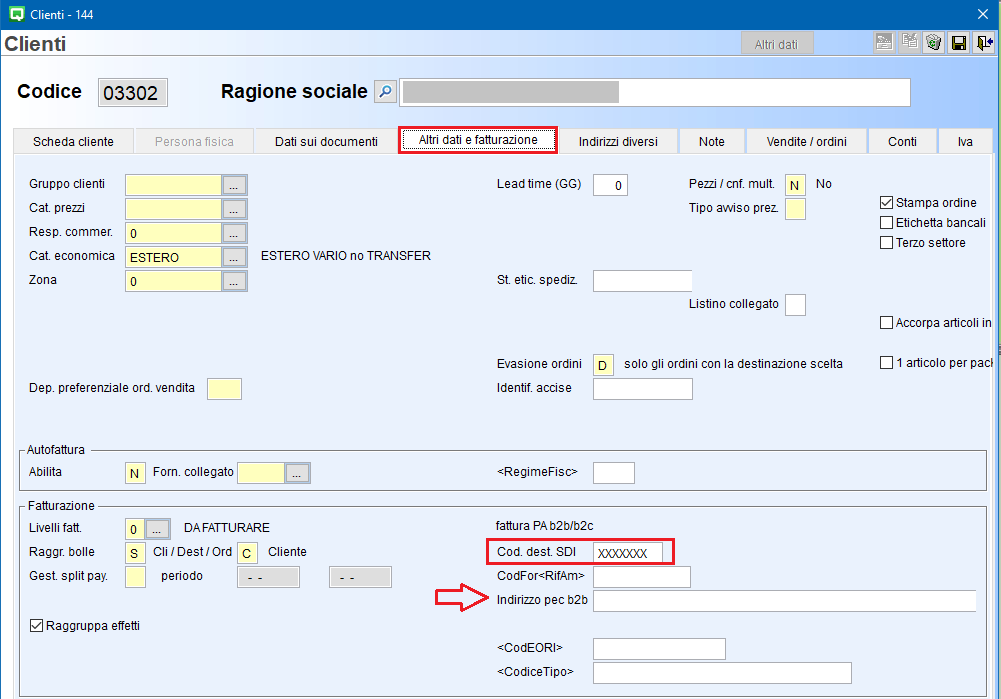Click the recycle bin delete icon
The height and width of the screenshot is (699, 1001).
(934, 43)
